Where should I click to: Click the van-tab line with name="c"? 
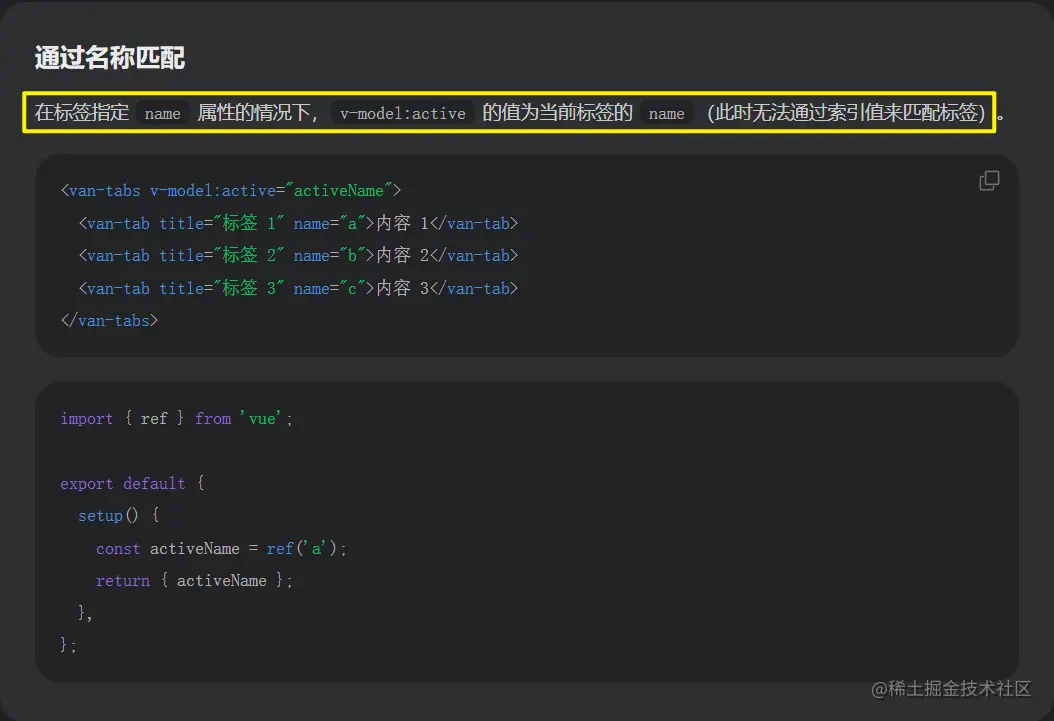pos(298,288)
